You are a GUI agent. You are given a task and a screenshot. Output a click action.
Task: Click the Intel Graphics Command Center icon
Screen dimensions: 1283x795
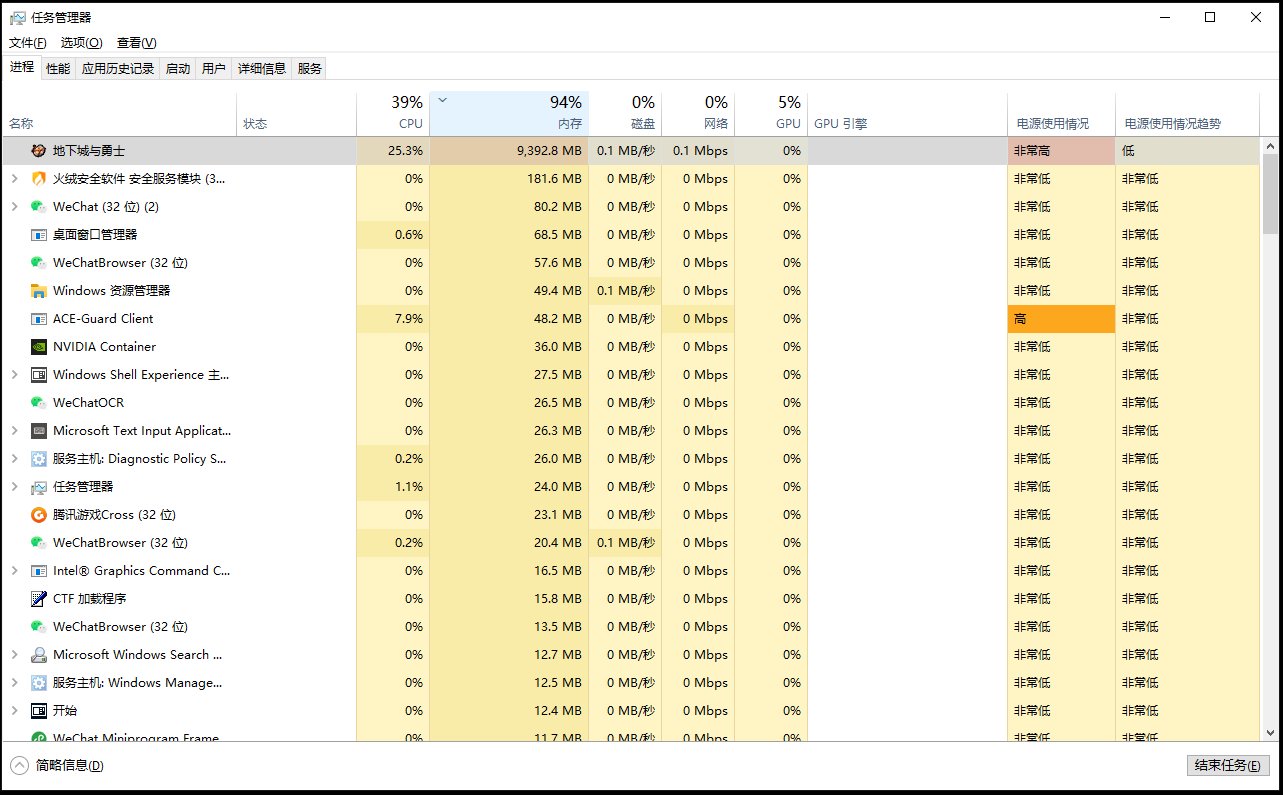coord(38,570)
